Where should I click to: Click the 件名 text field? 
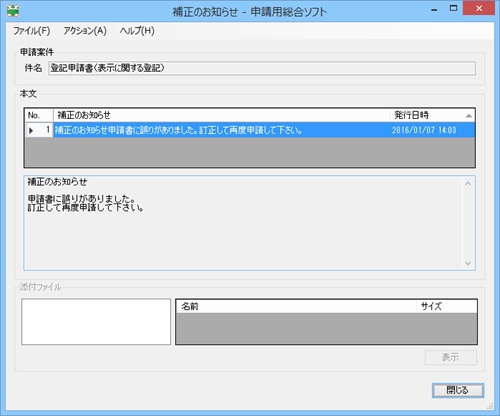(262, 68)
